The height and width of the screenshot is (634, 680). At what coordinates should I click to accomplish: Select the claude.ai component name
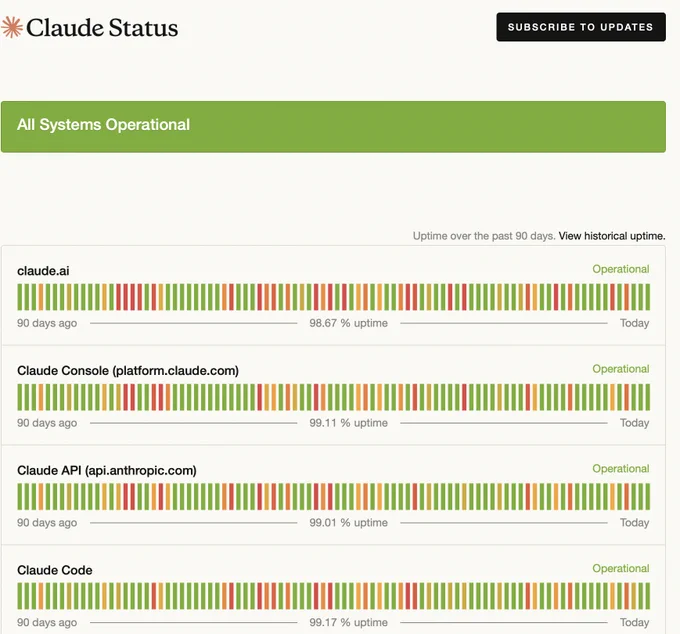pyautogui.click(x=43, y=271)
